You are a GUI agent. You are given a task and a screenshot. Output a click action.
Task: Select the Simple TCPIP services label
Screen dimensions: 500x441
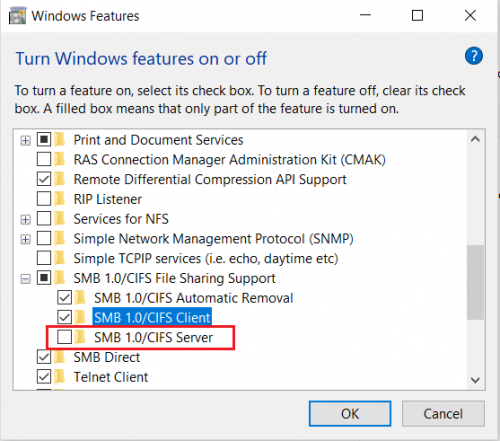[206, 259]
